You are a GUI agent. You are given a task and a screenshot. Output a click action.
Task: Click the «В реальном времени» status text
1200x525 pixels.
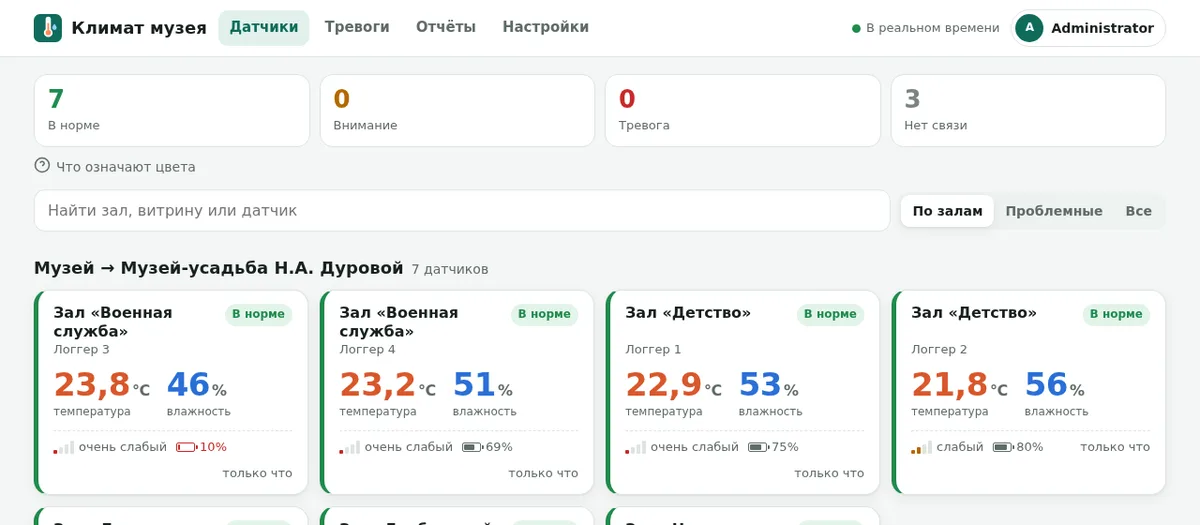(933, 28)
